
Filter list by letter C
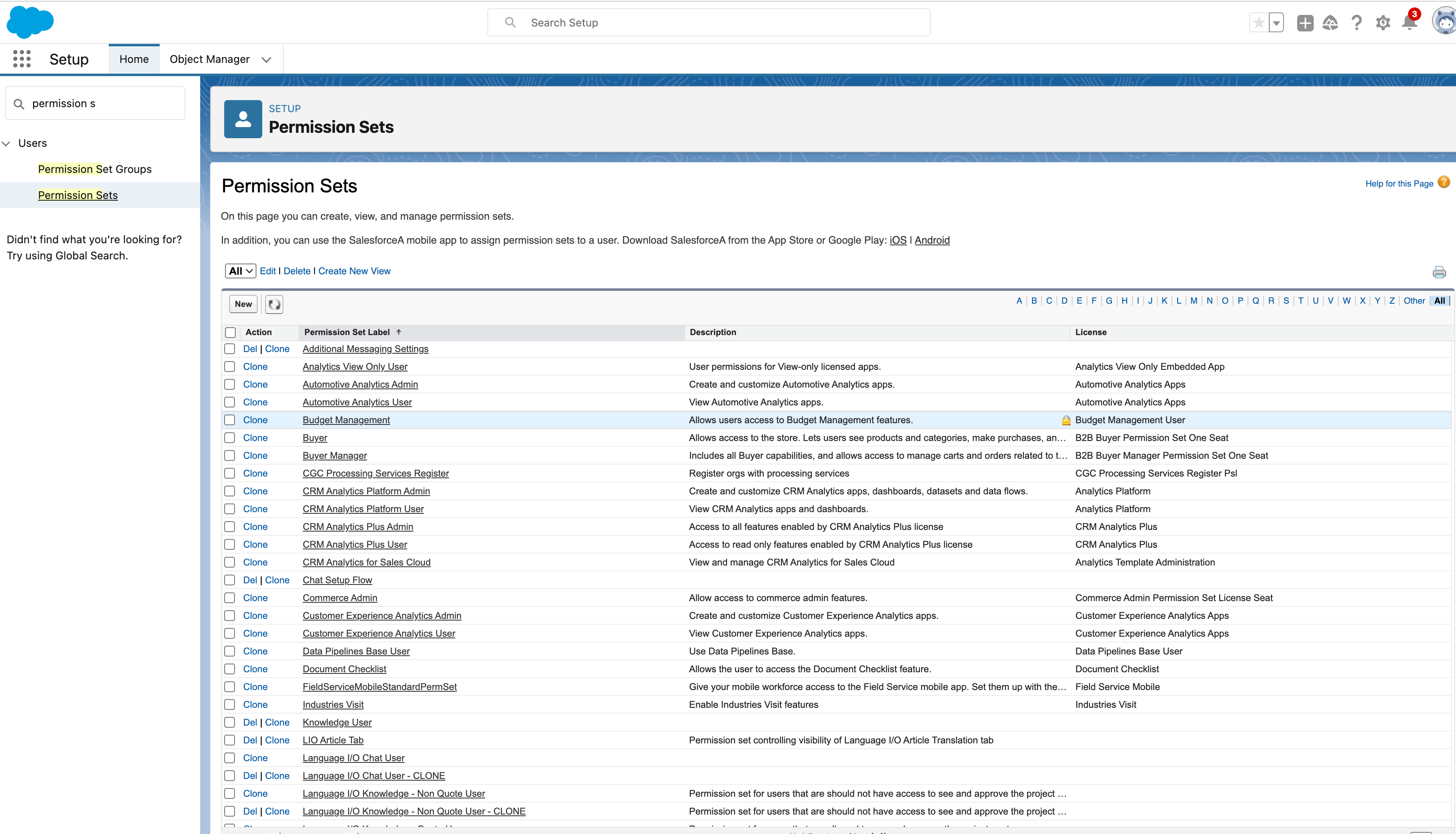(1049, 301)
